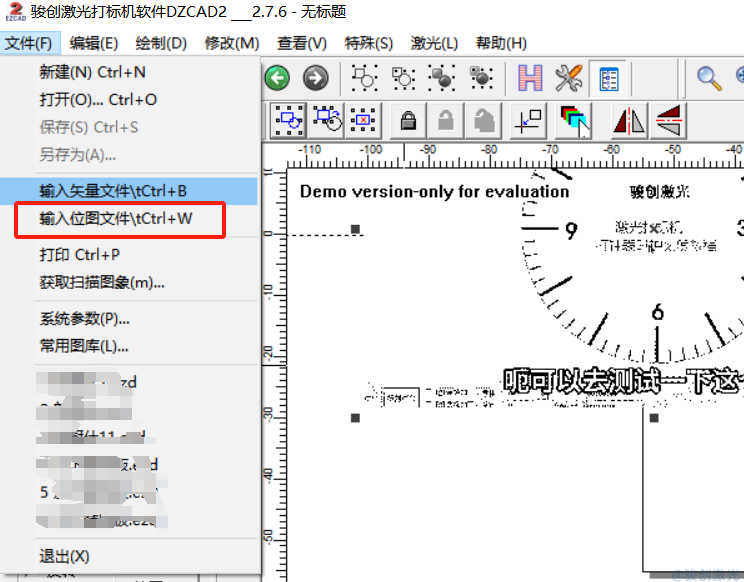This screenshot has height=582, width=744.
Task: Open the 查看(V) menu
Action: point(302,43)
